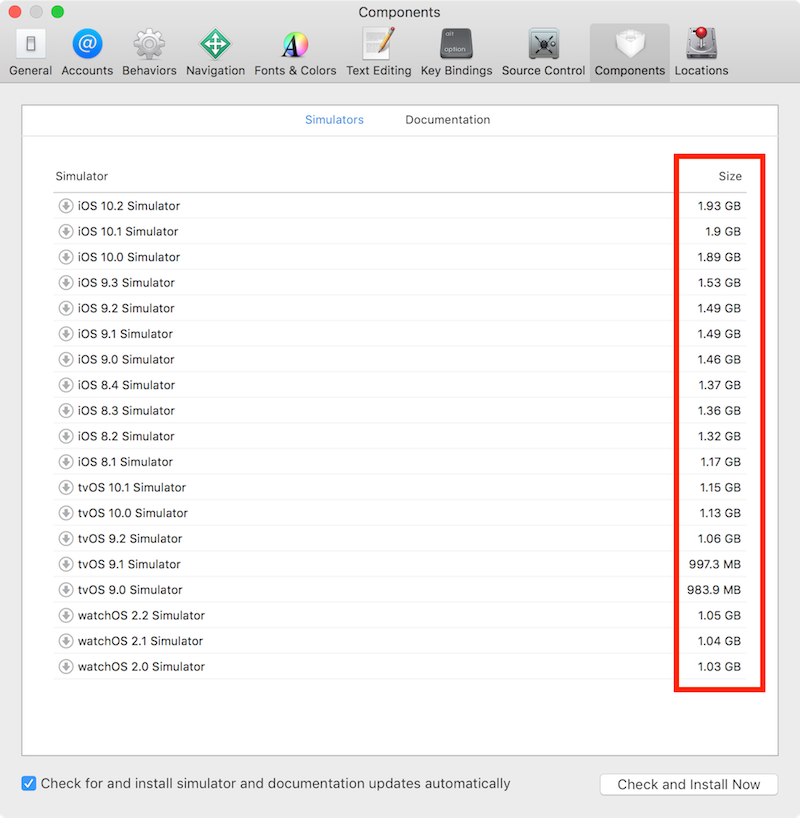Close the Components preferences window

tap(15, 11)
